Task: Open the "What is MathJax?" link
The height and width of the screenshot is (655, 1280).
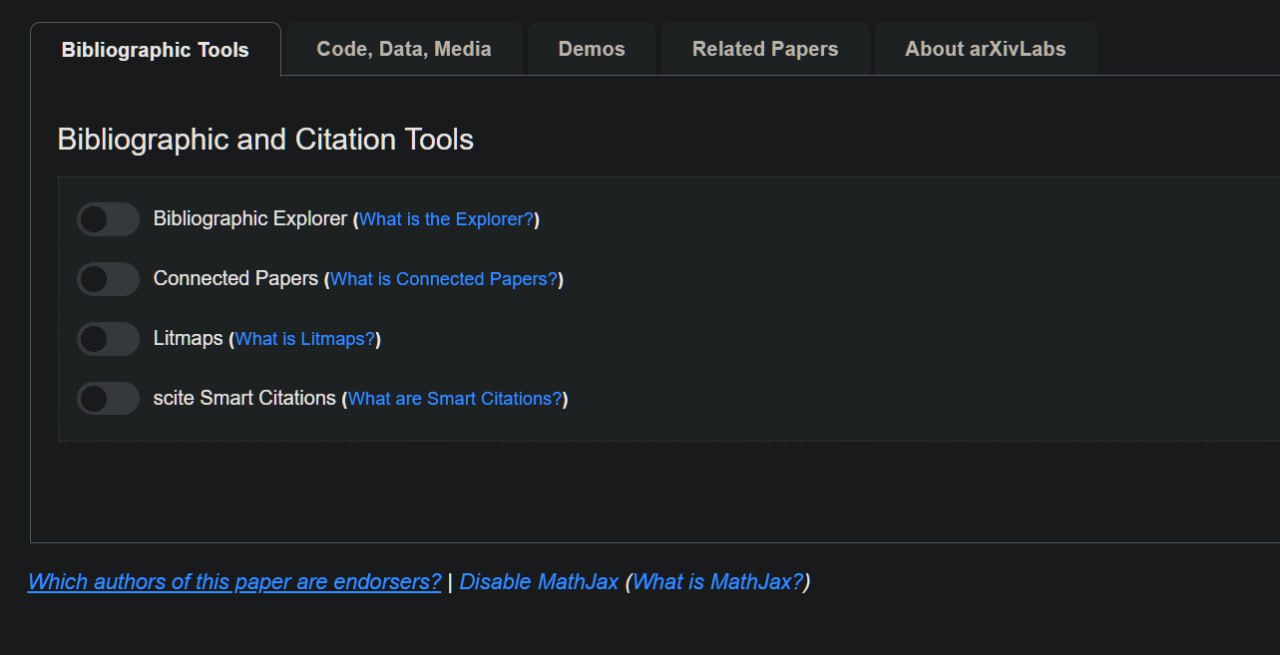Action: point(717,582)
